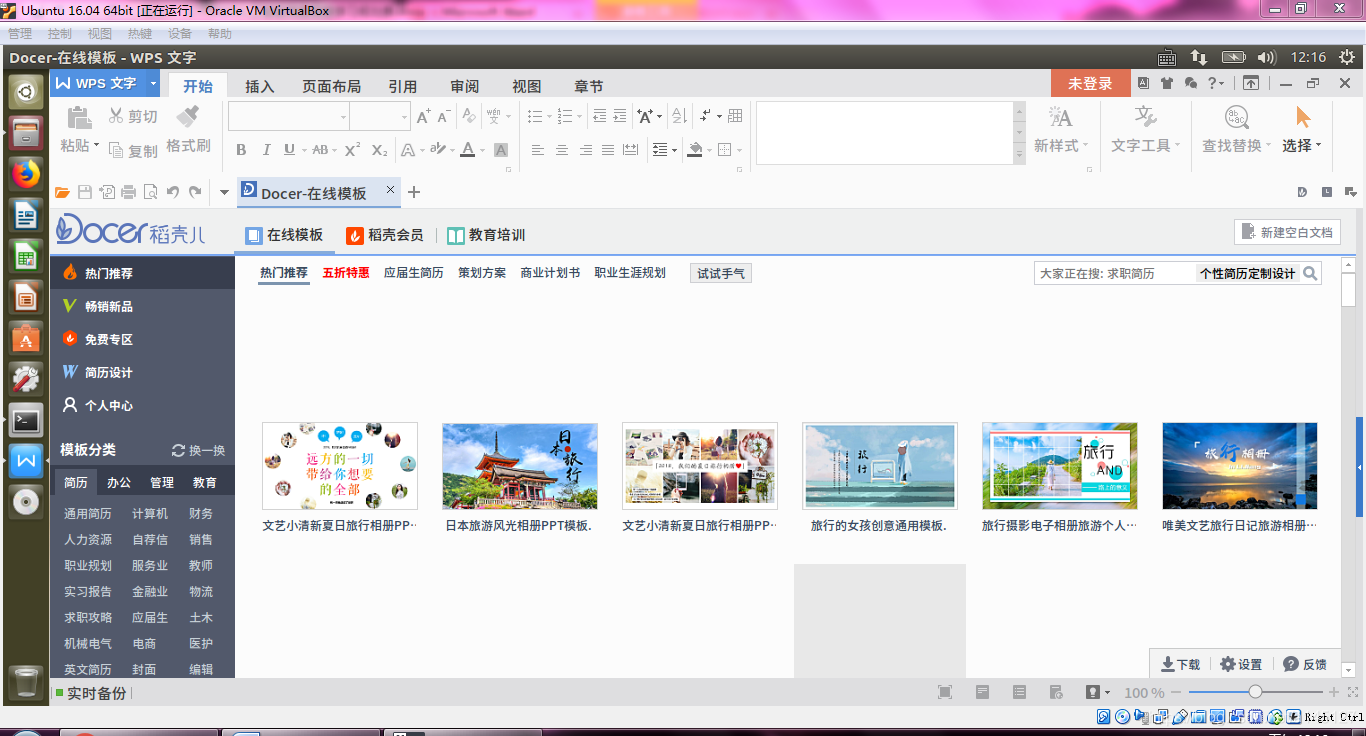Screen dimensions: 1366x736
Task: Toggle Bold formatting
Action: [x=241, y=150]
